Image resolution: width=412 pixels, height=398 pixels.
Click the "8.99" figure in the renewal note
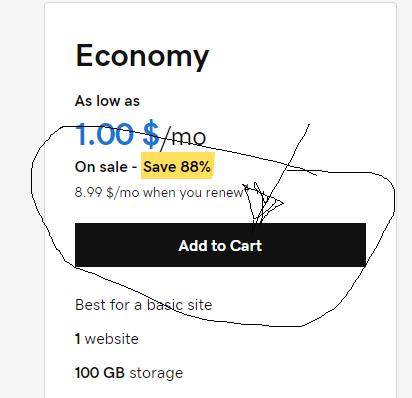(x=88, y=192)
